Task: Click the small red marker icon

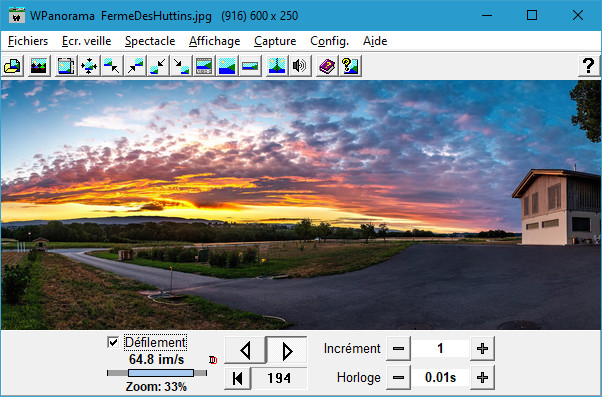Action: tap(213, 360)
